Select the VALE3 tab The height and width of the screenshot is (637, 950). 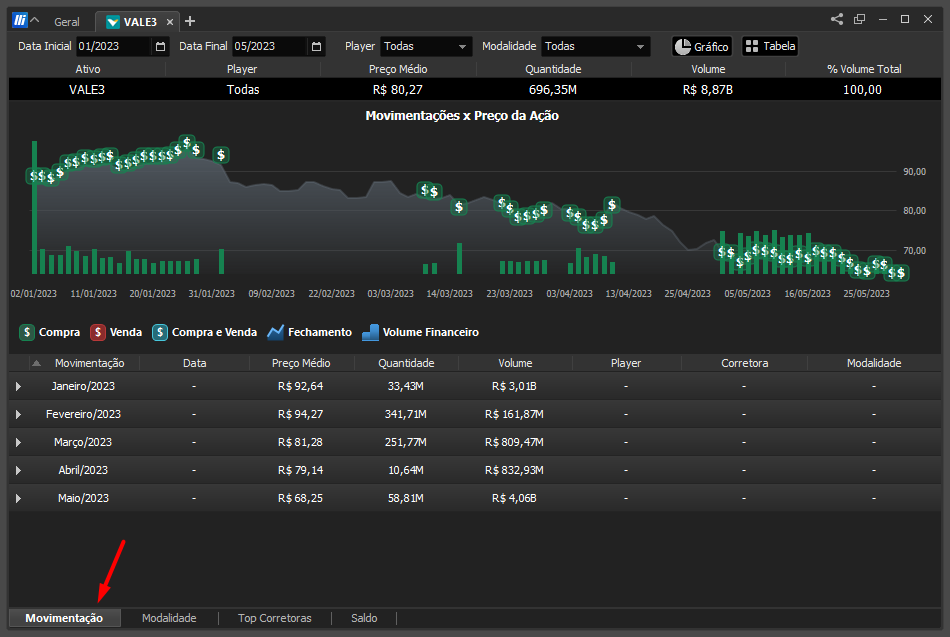(140, 22)
